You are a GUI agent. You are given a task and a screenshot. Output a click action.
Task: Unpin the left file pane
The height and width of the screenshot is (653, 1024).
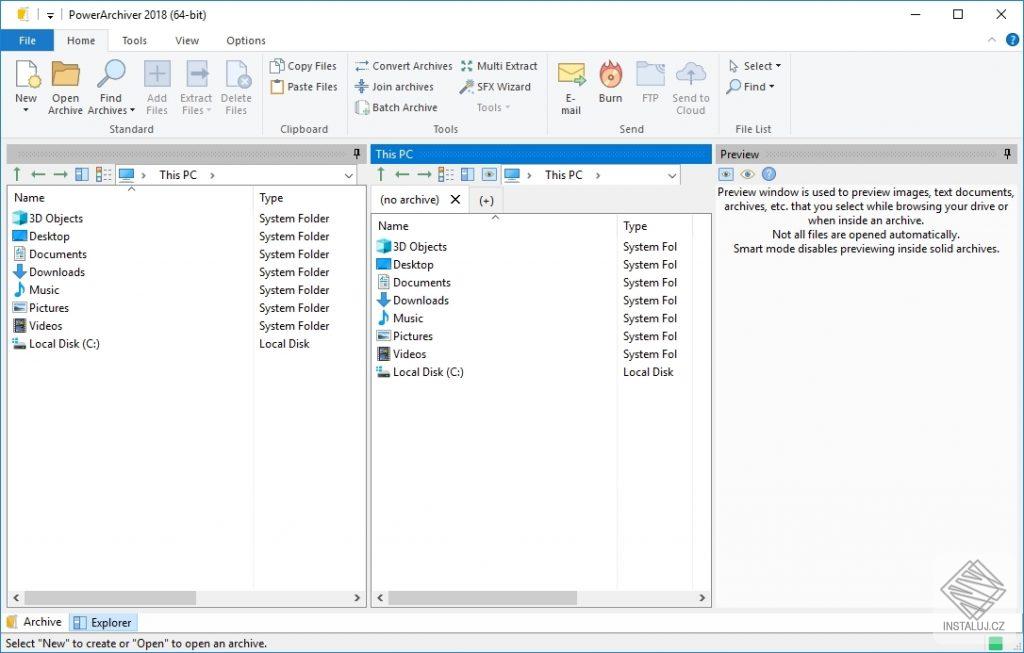pyautogui.click(x=356, y=153)
